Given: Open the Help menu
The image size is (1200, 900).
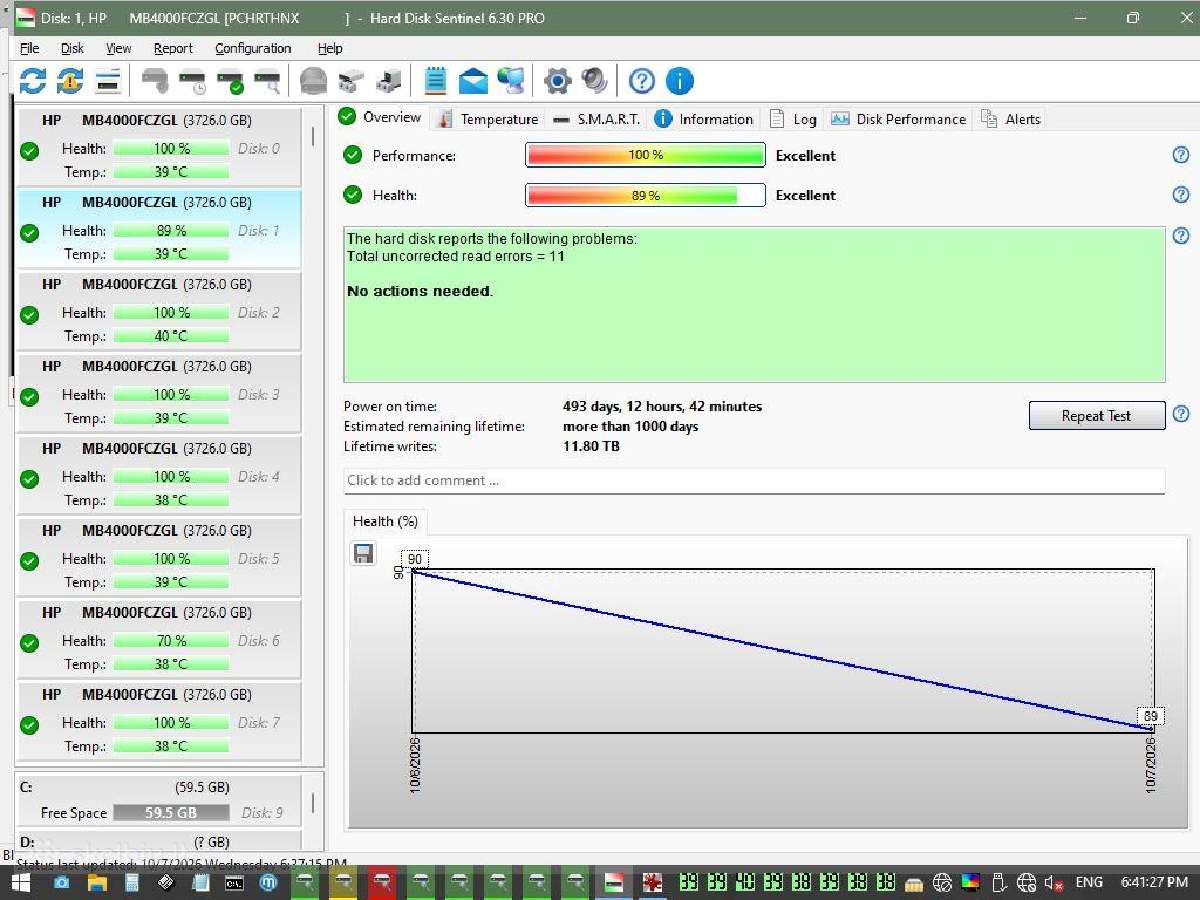Looking at the screenshot, I should [330, 48].
